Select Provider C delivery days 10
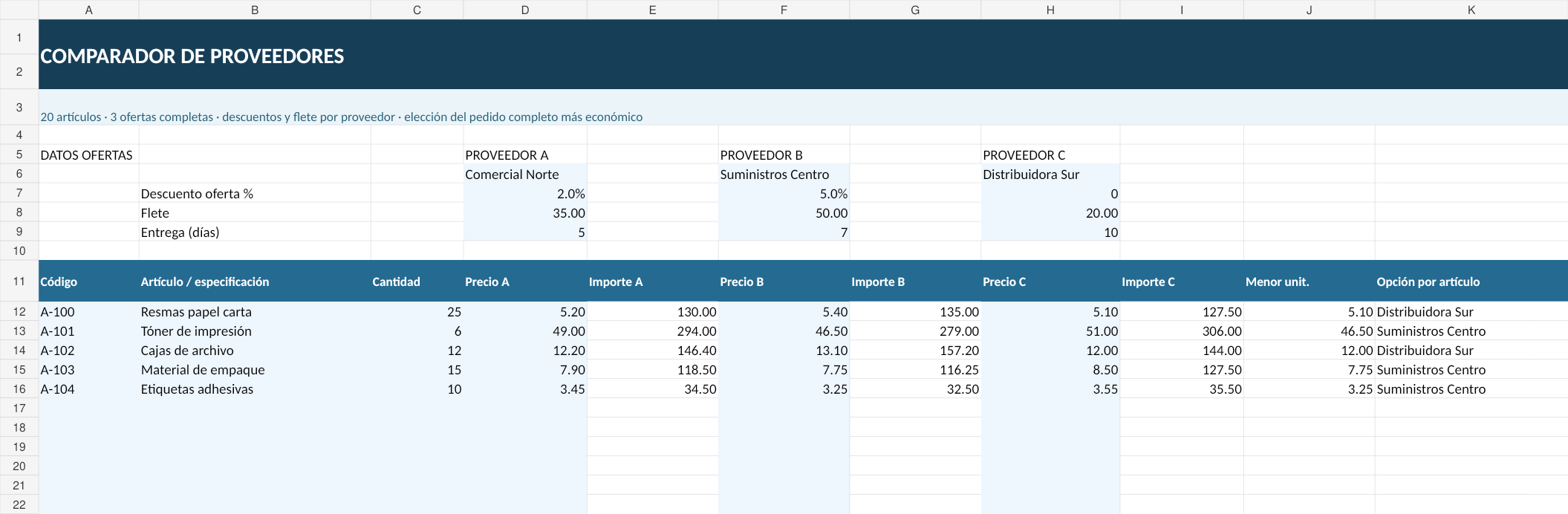1568x514 pixels. [x=1050, y=232]
